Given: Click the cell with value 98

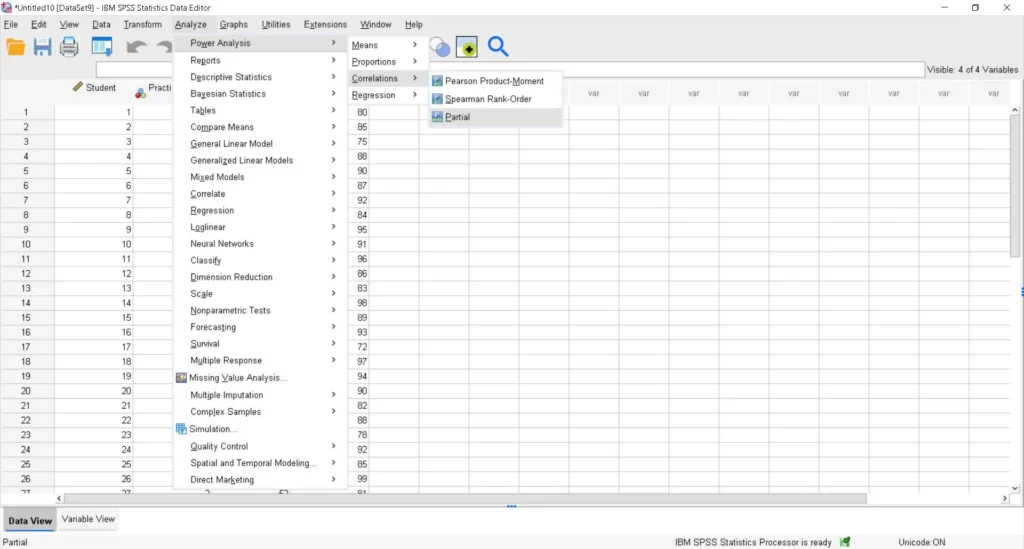Looking at the screenshot, I should pos(362,303).
